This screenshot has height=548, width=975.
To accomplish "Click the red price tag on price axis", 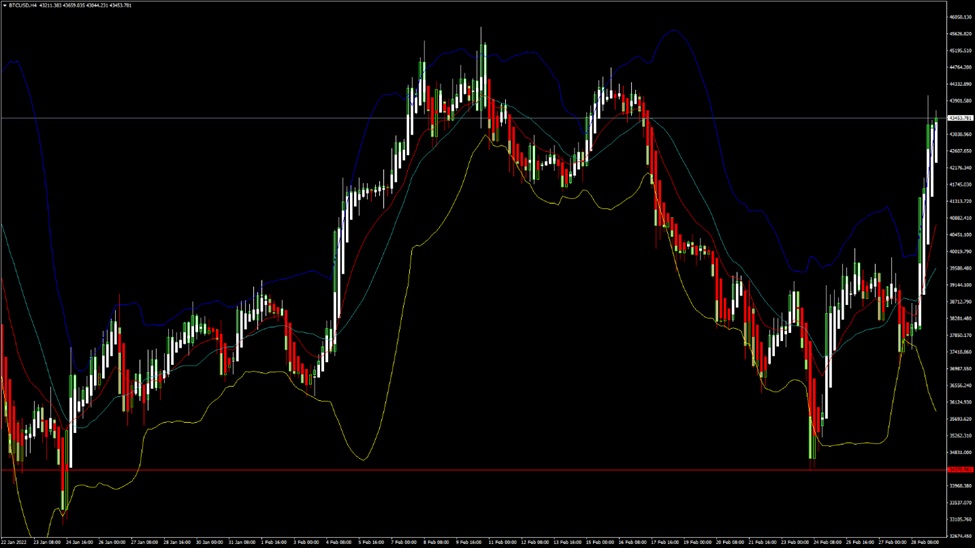I will (x=959, y=469).
